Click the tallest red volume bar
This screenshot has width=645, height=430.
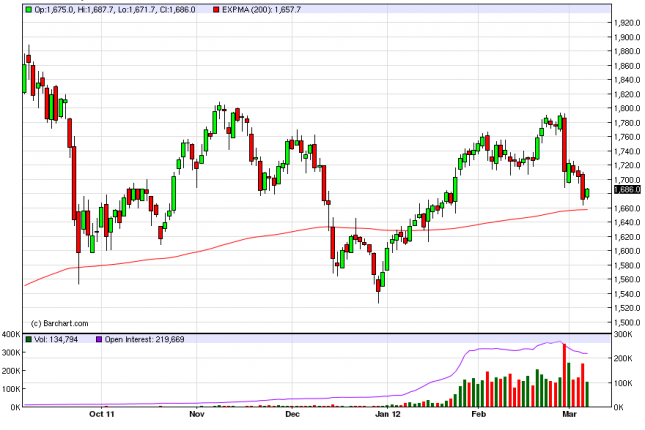[564, 376]
